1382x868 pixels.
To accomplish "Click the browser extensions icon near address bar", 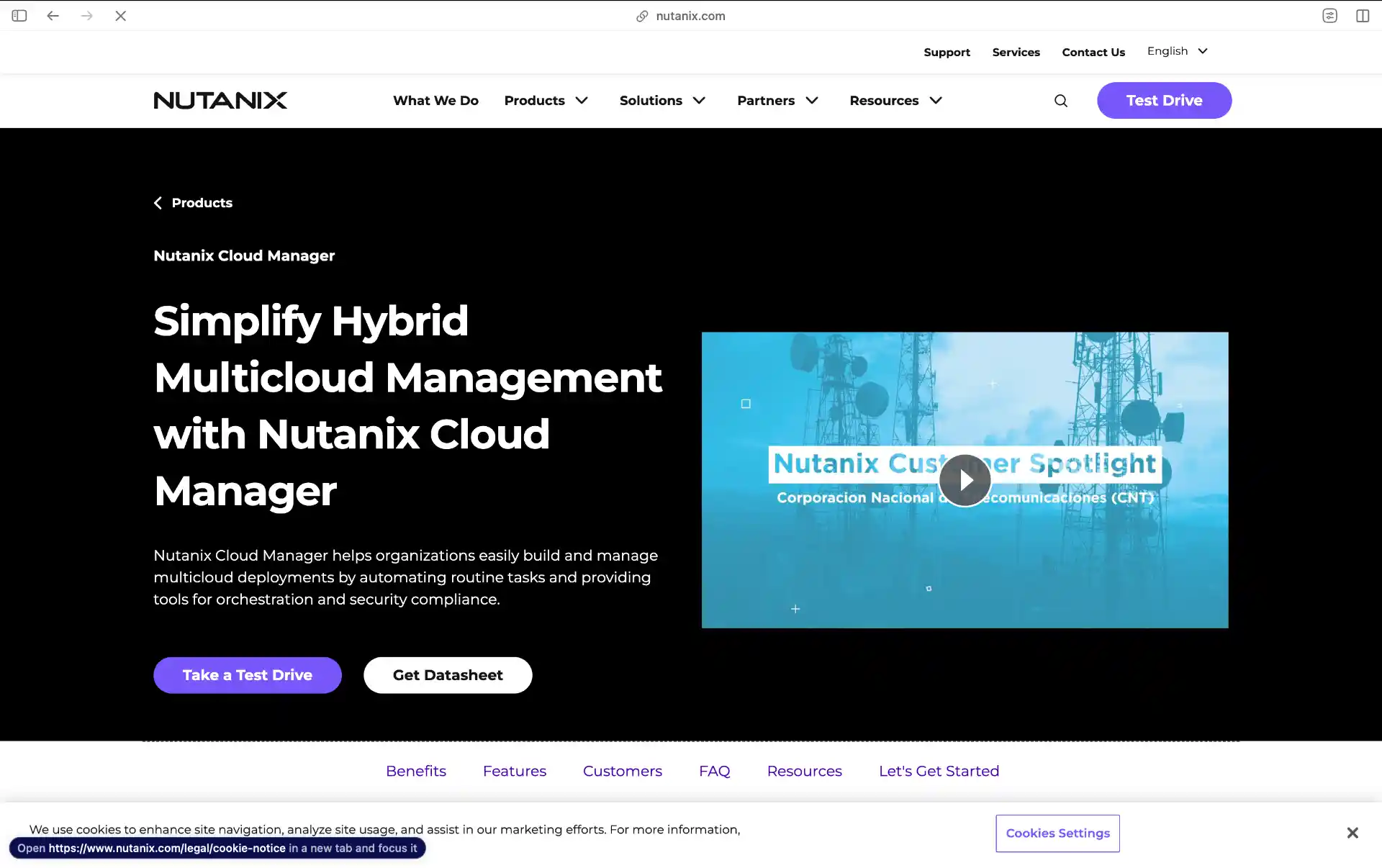I will click(1329, 15).
